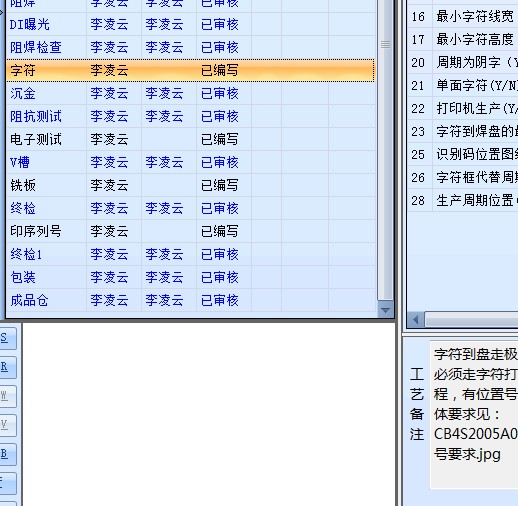Click the R shortcut button

[7, 367]
